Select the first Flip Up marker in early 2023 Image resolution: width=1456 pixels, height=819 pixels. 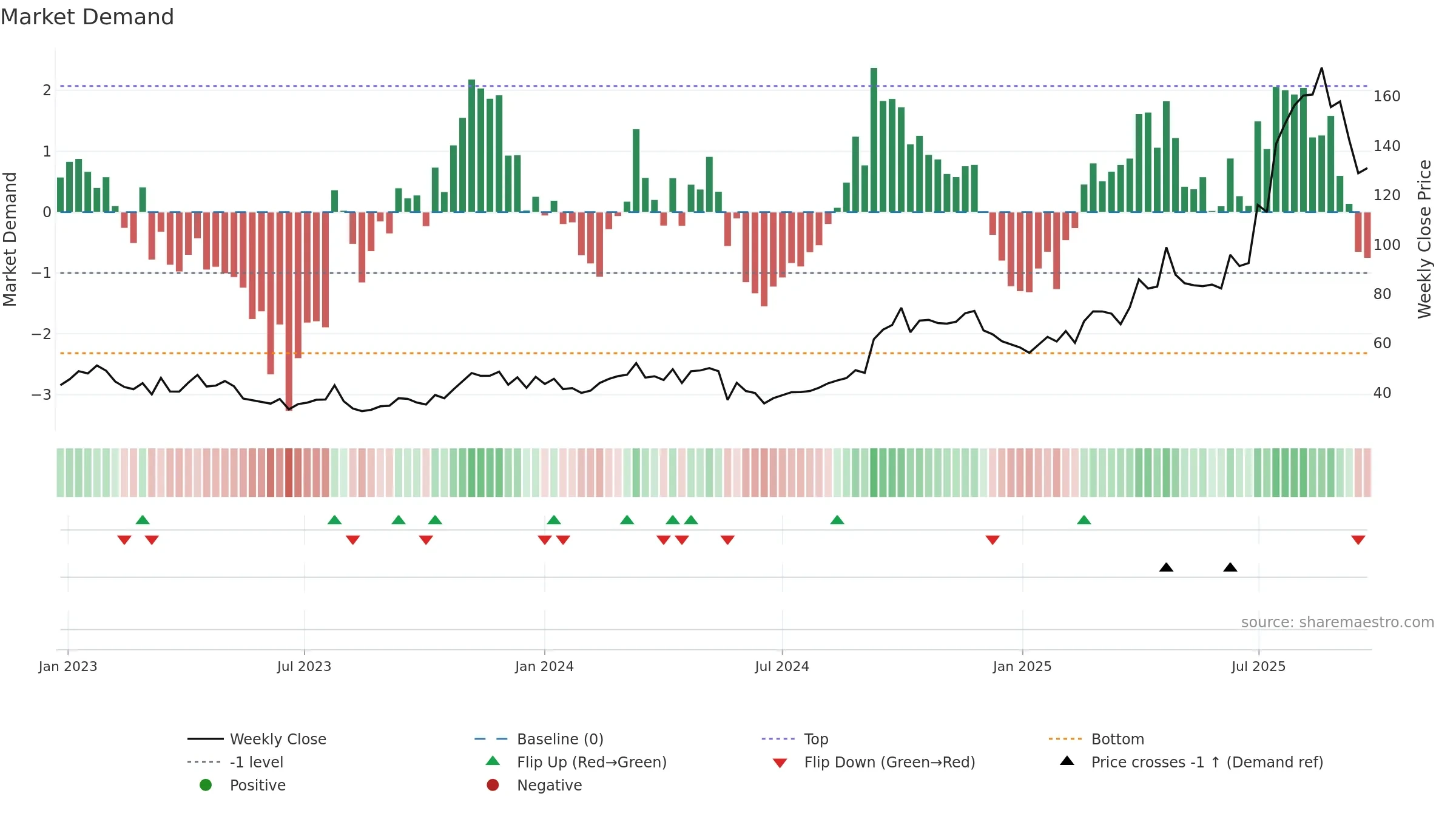143,520
